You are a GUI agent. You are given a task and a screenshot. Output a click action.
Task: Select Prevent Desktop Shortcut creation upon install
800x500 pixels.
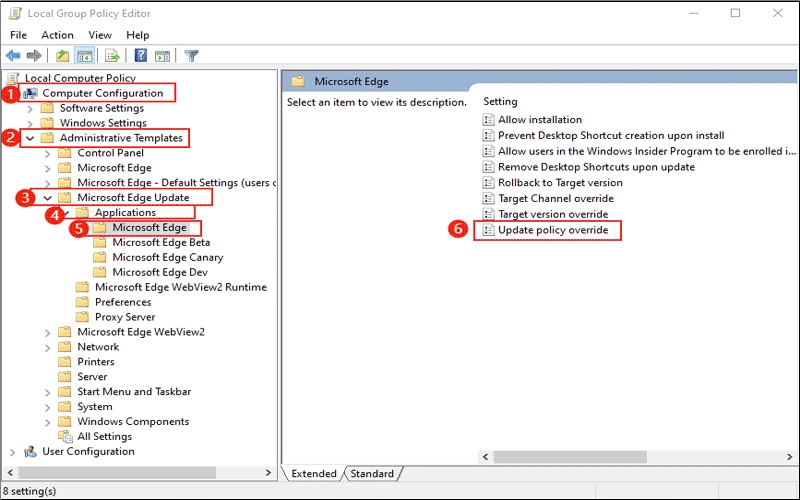611,135
